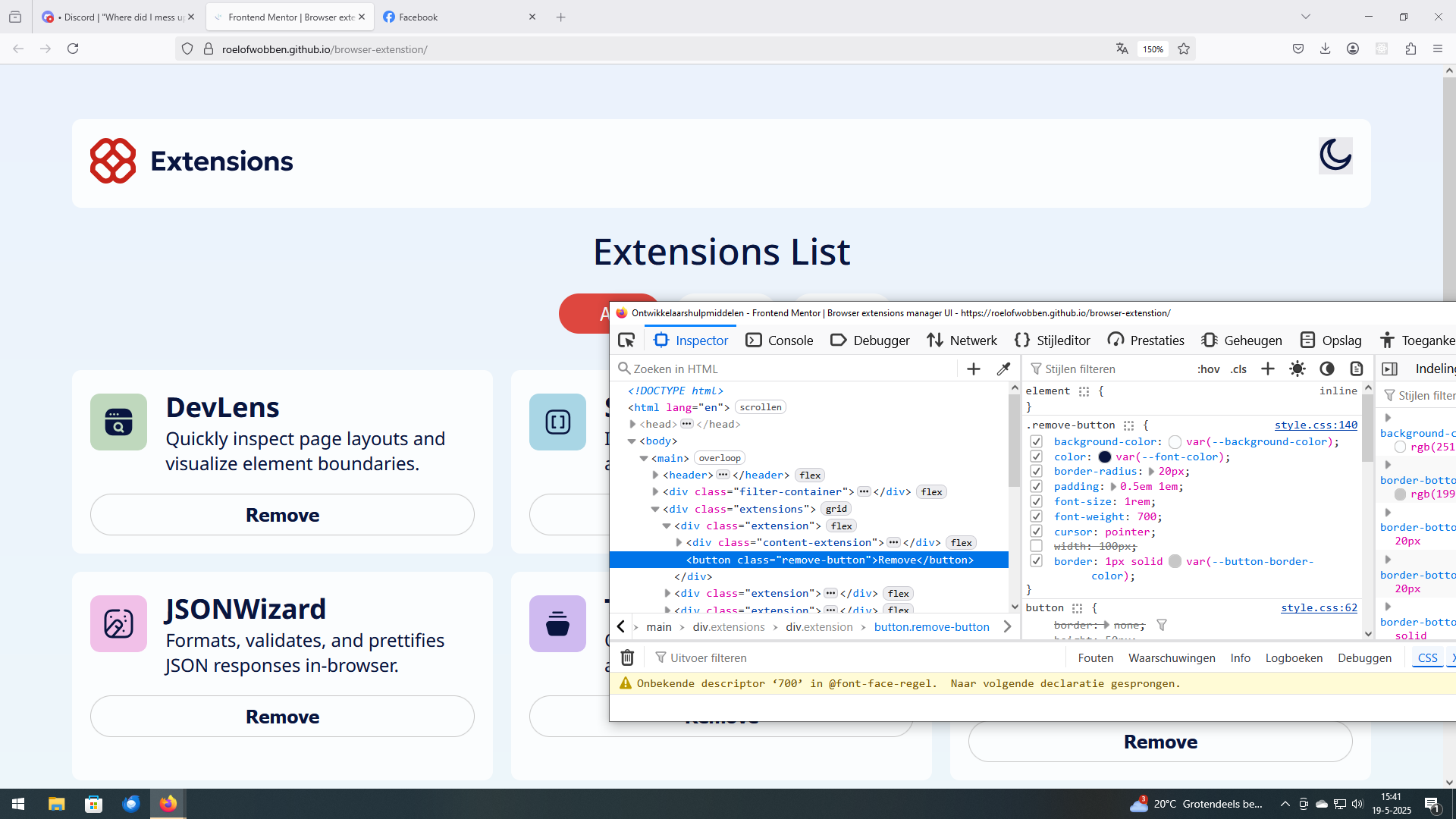Click the color swatch next to var(--font-color)
Viewport: 1456px width, 819px height.
(1105, 457)
